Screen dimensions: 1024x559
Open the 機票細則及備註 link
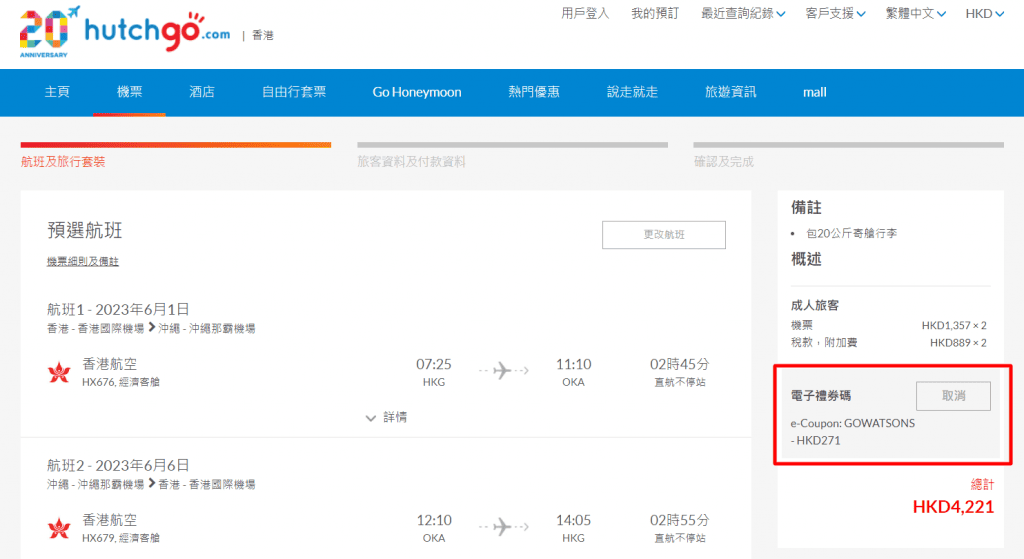83,262
